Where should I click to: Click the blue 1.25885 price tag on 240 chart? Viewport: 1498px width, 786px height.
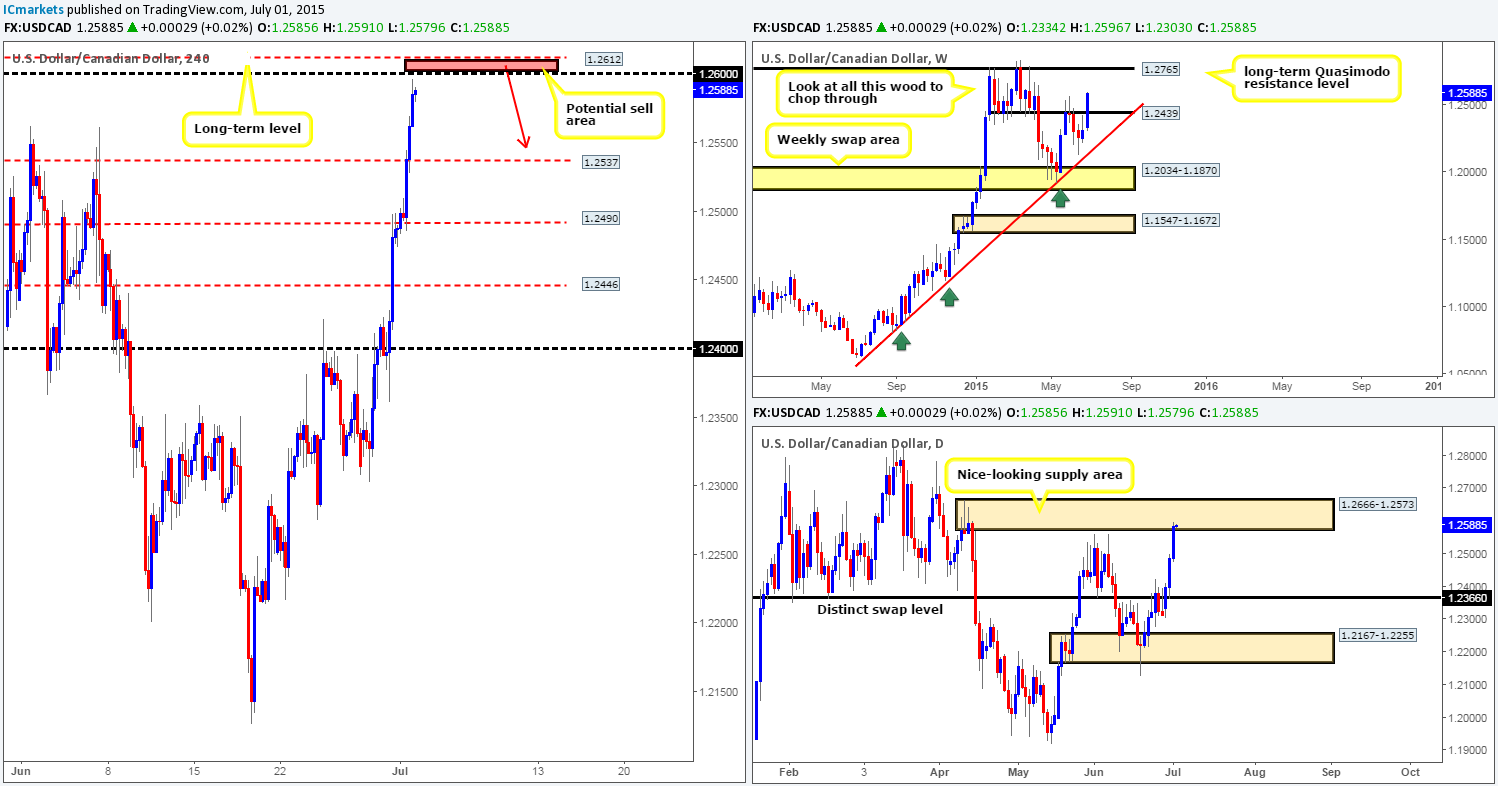(720, 90)
